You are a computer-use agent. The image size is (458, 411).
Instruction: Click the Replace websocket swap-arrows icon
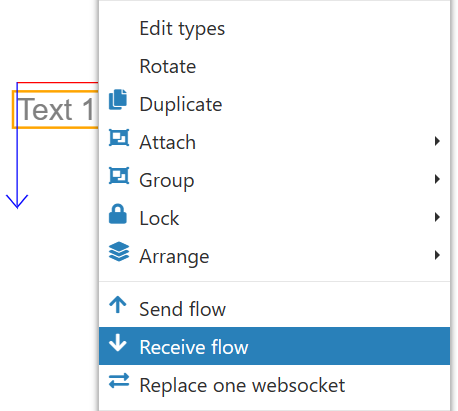[119, 381]
